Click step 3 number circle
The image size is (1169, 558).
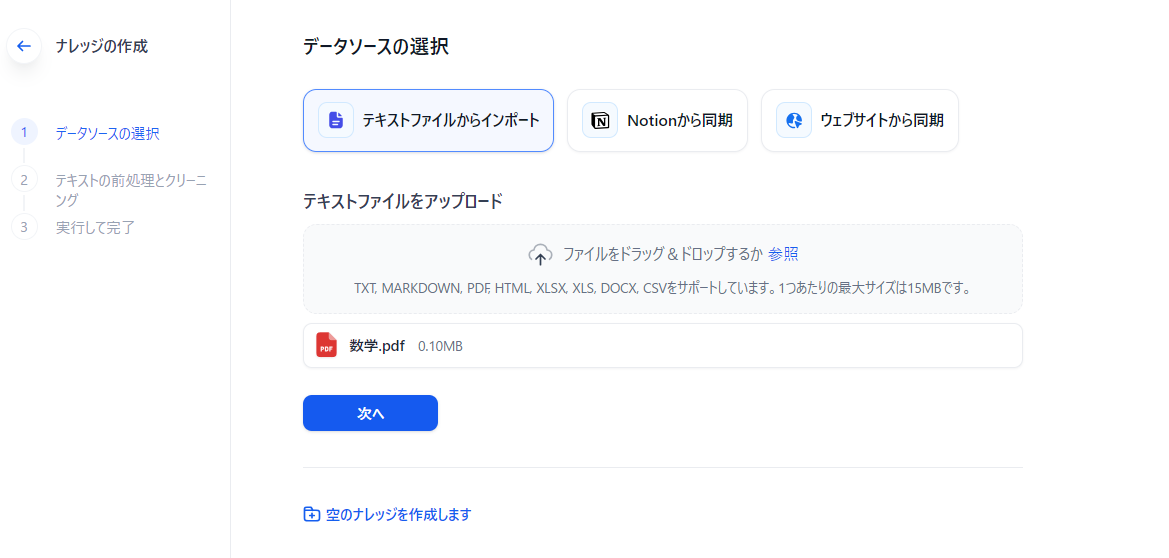pos(24,227)
